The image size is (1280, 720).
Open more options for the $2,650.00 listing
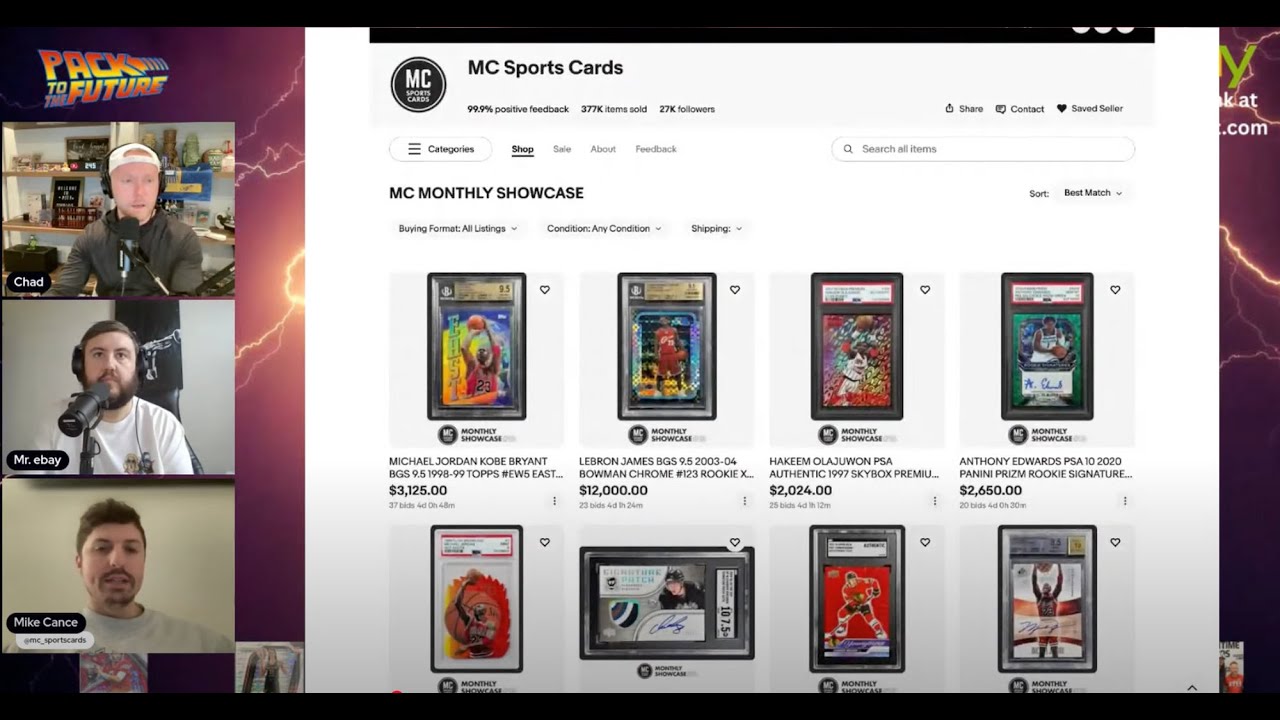(1125, 501)
